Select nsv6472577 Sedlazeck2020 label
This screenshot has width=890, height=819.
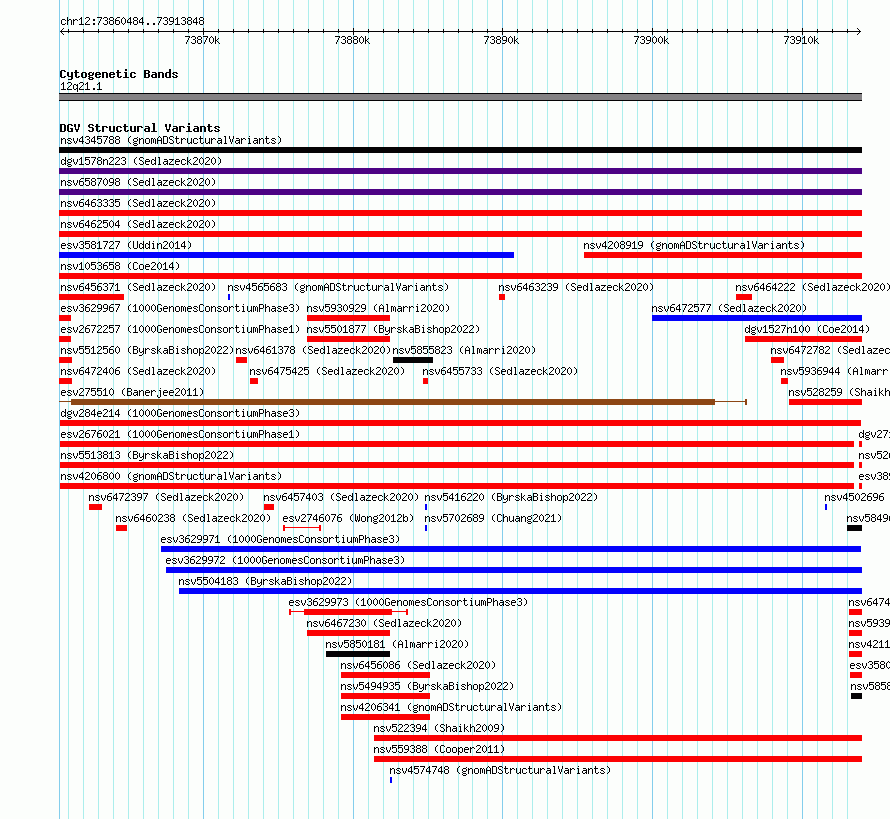coord(729,308)
